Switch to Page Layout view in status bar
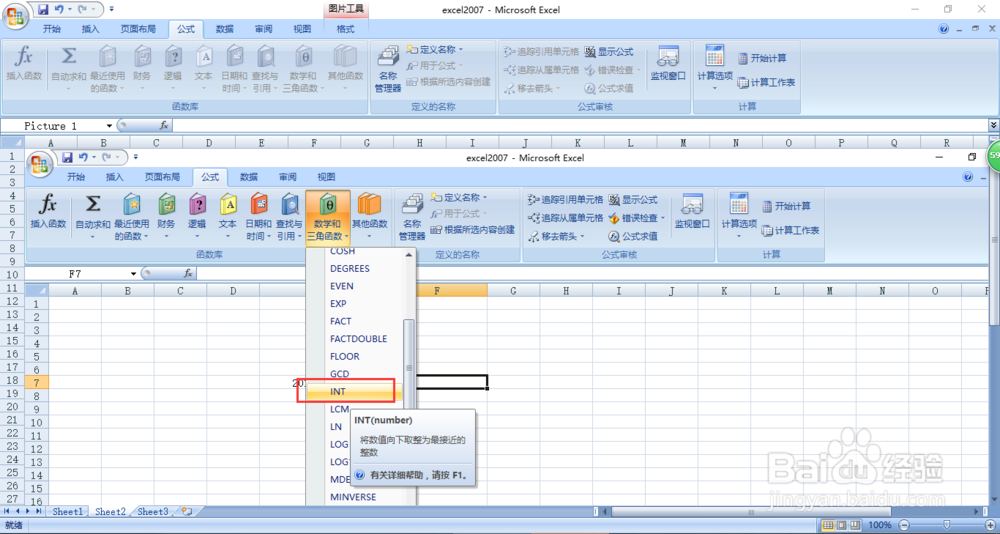Viewport: 1000px width, 534px height. coord(842,525)
